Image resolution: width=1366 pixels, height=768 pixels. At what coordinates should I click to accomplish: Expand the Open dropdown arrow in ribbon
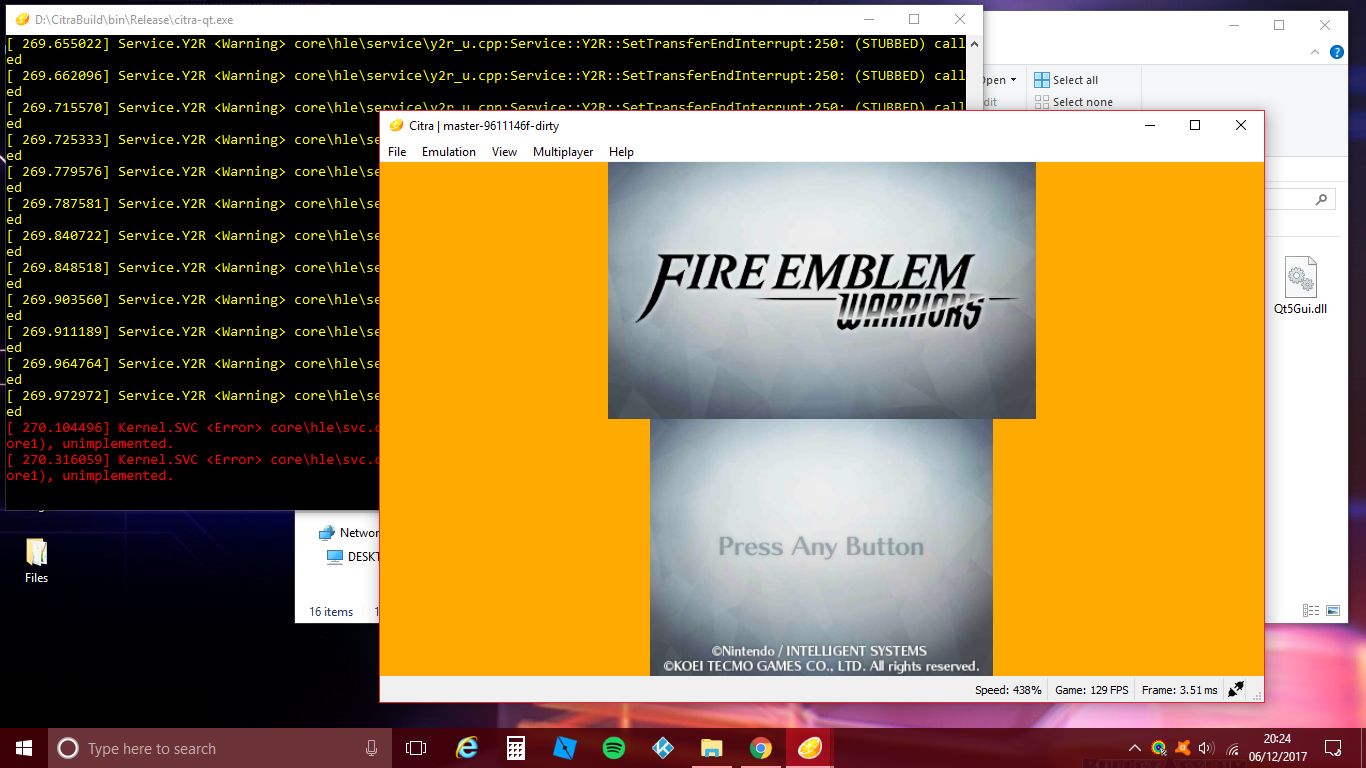point(1013,80)
